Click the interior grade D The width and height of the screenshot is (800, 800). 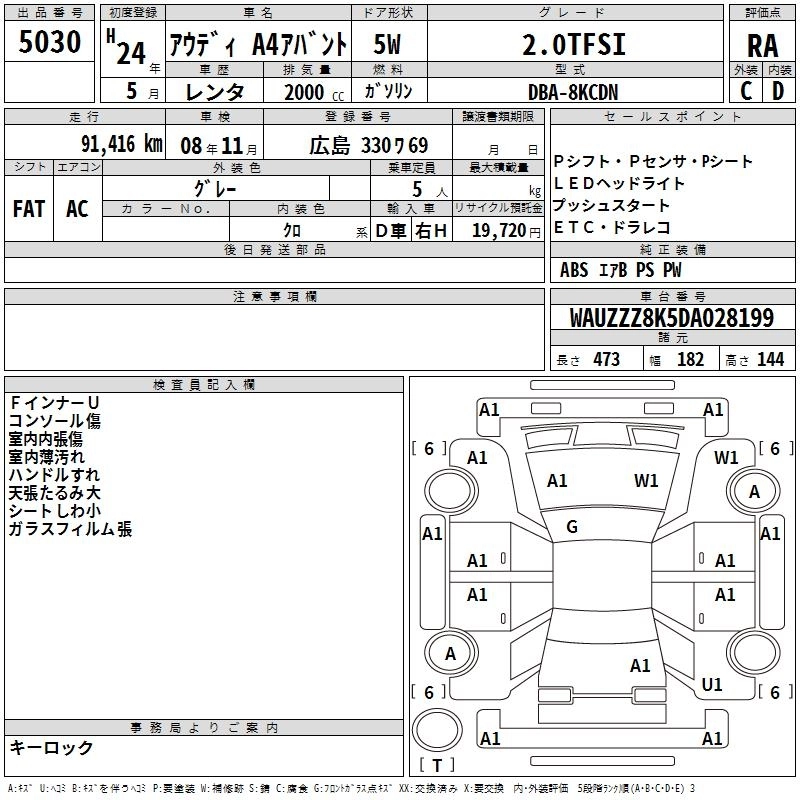pyautogui.click(x=778, y=90)
